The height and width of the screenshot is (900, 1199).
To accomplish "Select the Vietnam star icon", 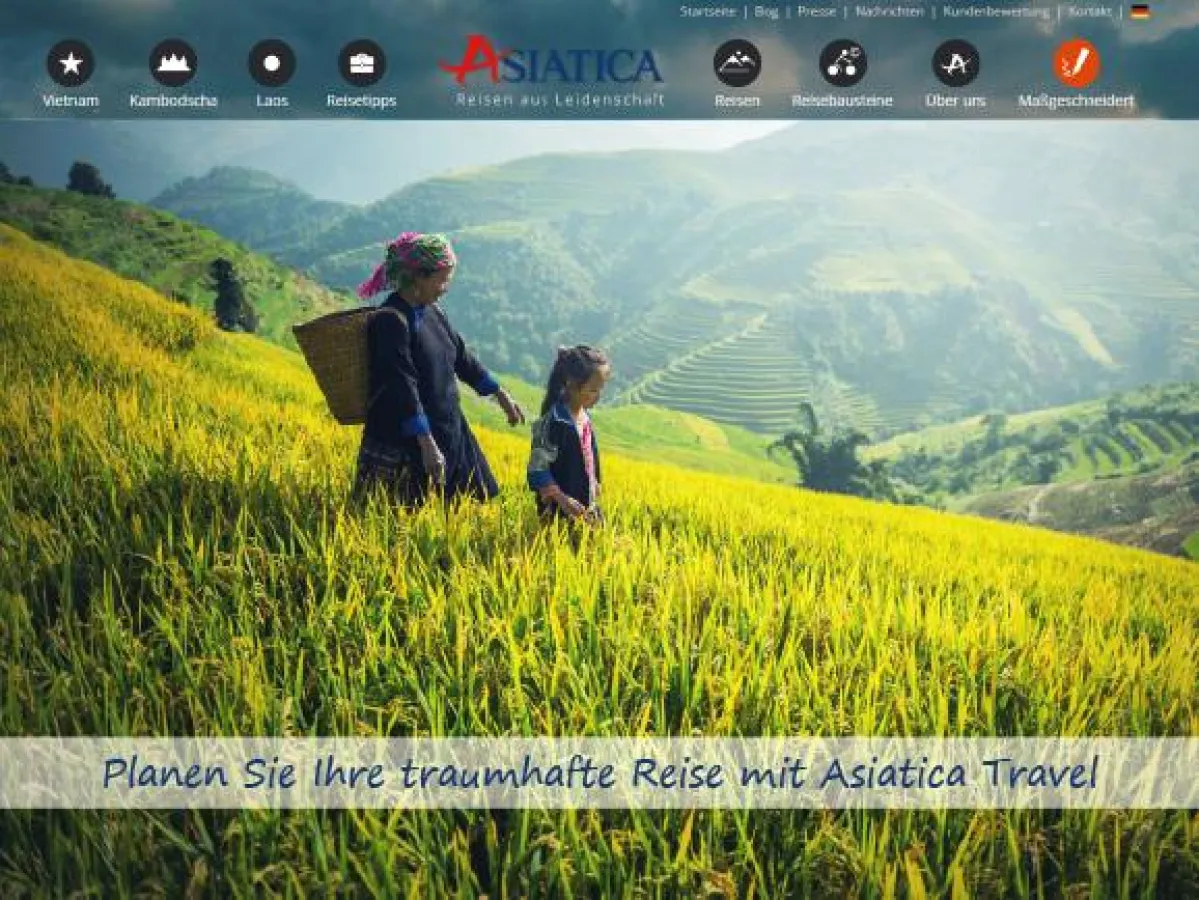I will pyautogui.click(x=70, y=62).
